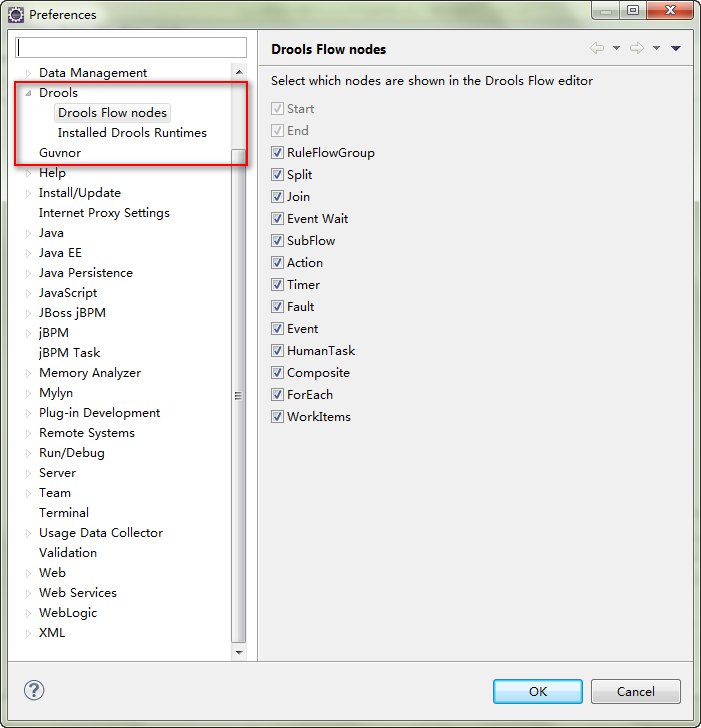701x728 pixels.
Task: Toggle the Event checkbox
Action: pyautogui.click(x=277, y=328)
